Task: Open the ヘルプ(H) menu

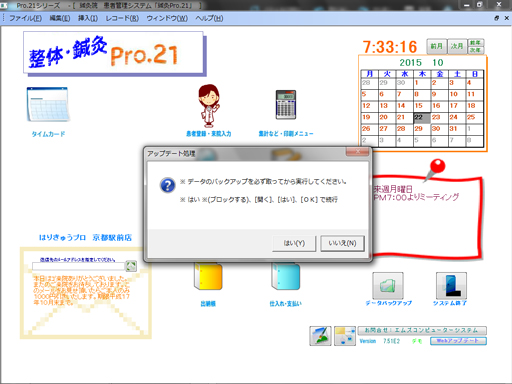Action: [209, 18]
